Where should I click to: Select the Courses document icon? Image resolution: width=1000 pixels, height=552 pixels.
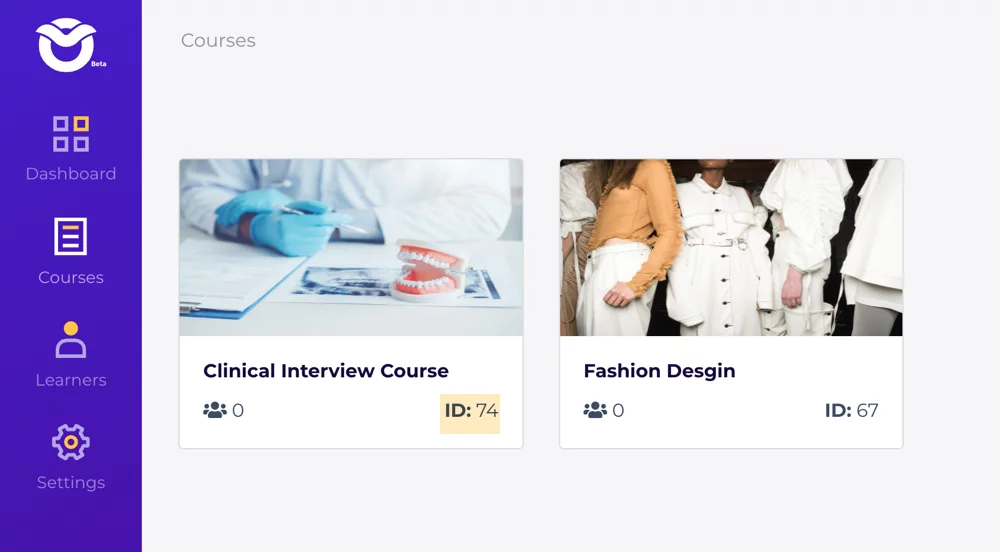[71, 236]
